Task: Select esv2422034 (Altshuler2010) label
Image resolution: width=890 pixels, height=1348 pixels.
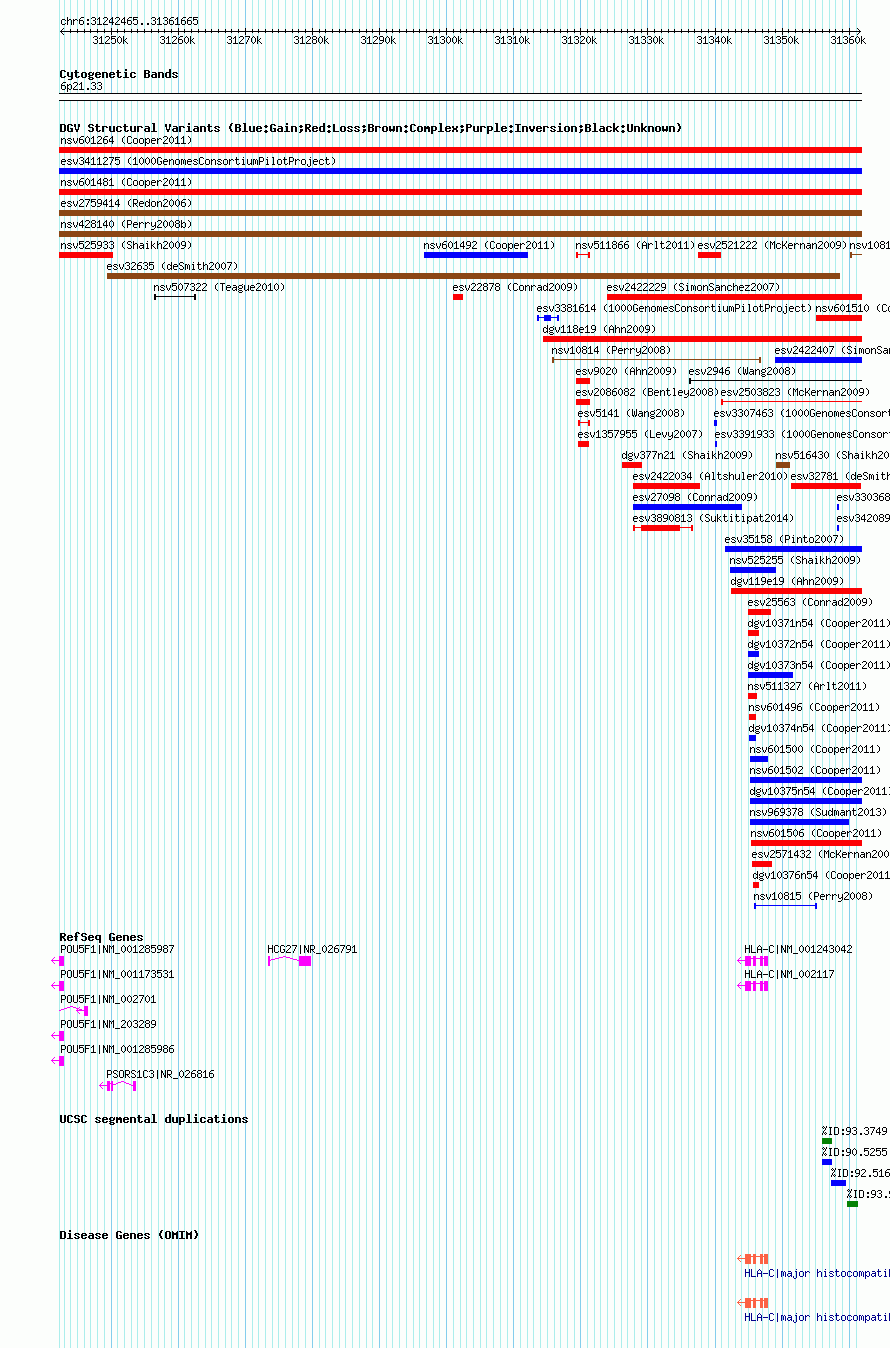Action: 710,476
